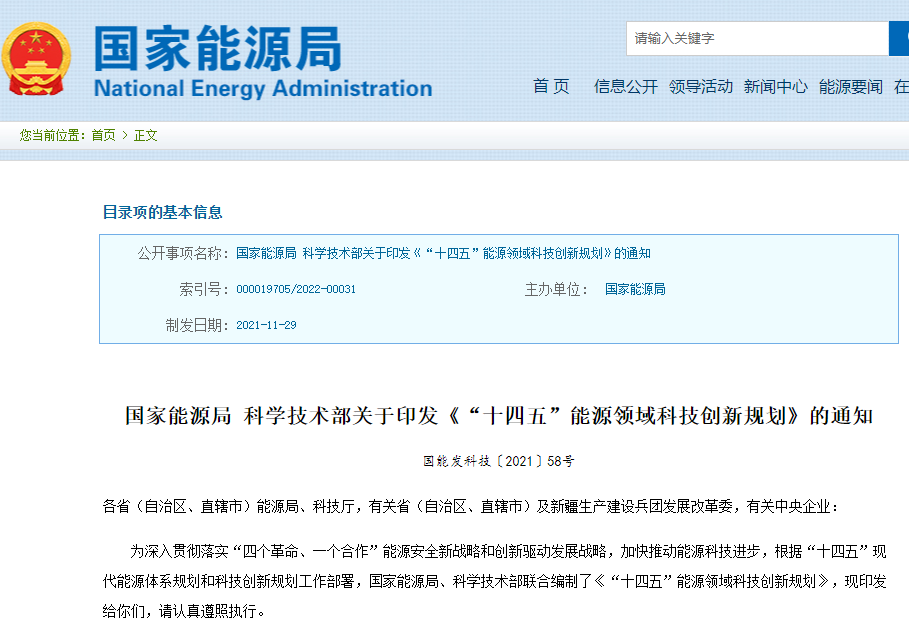
Task: Open the 信息公开 navigation menu
Action: [625, 87]
